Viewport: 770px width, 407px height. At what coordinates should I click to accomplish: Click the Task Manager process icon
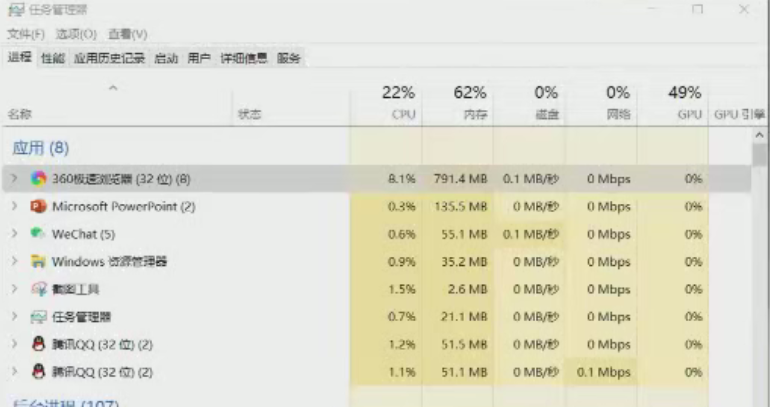click(x=38, y=317)
